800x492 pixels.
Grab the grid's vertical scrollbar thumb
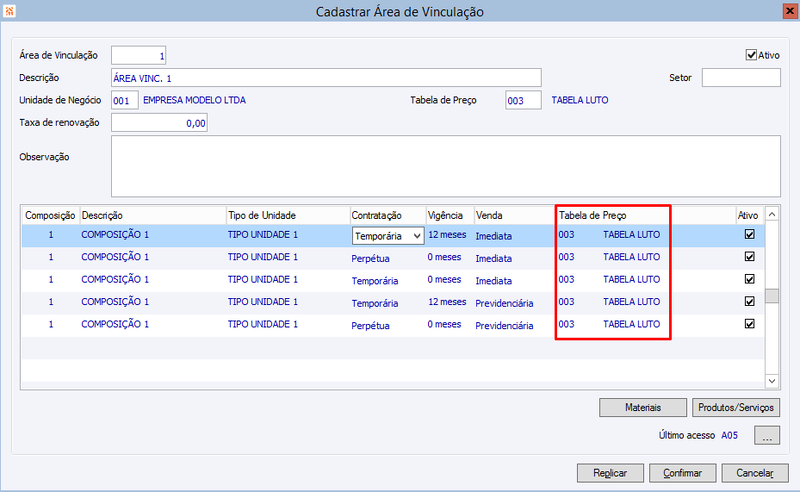pos(772,296)
